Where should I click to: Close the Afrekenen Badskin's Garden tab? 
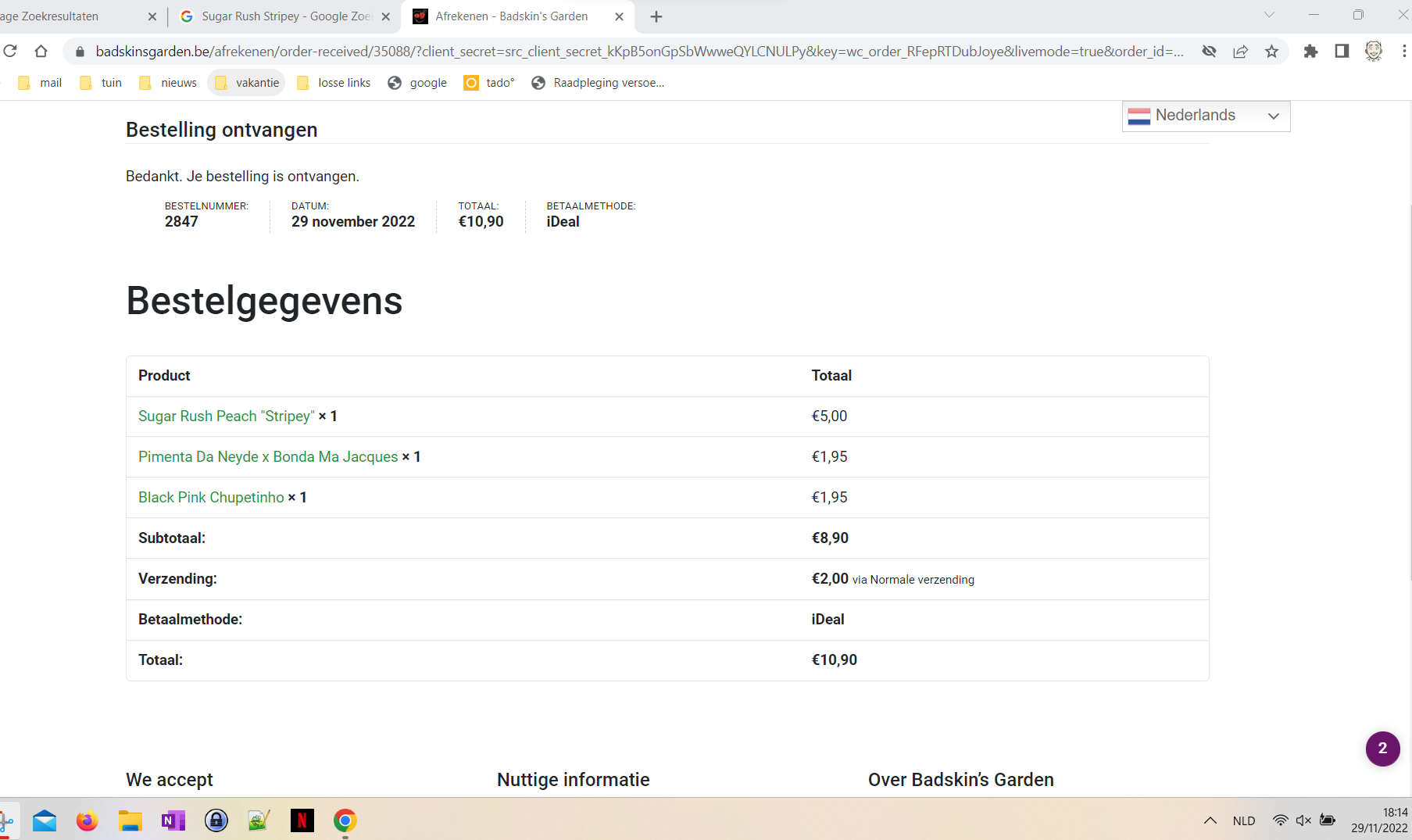[x=619, y=16]
